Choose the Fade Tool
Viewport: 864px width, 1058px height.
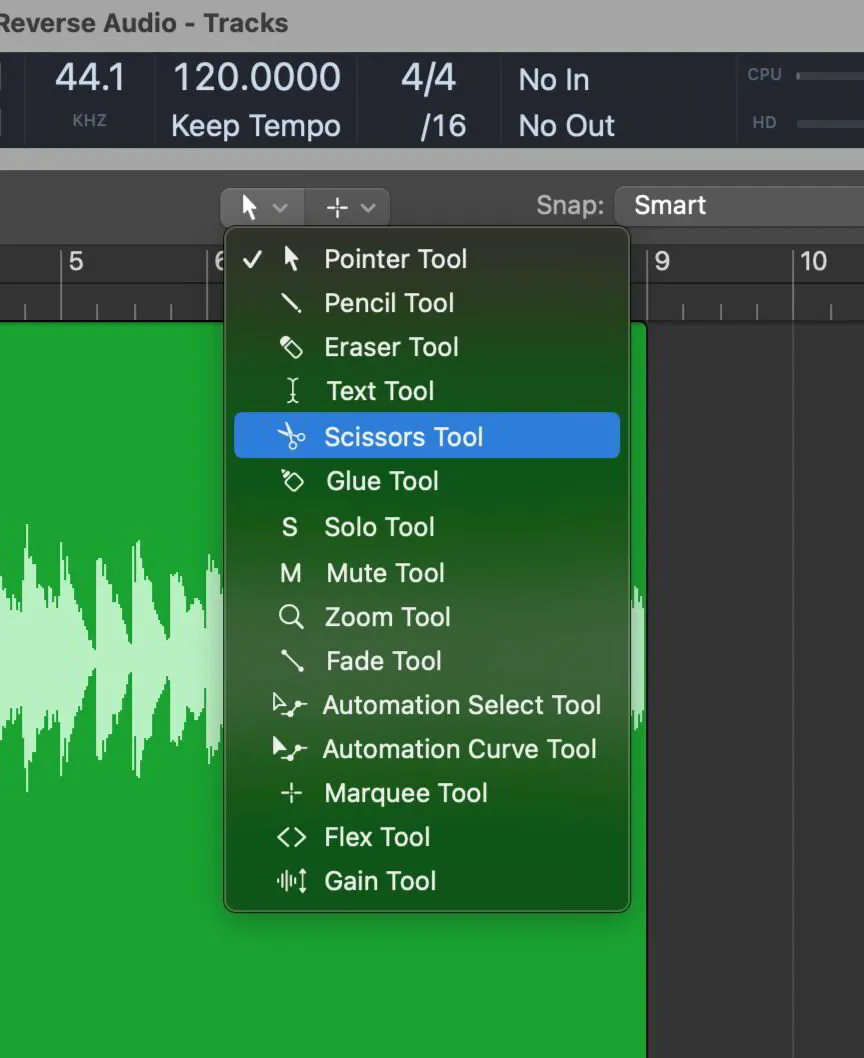click(381, 661)
